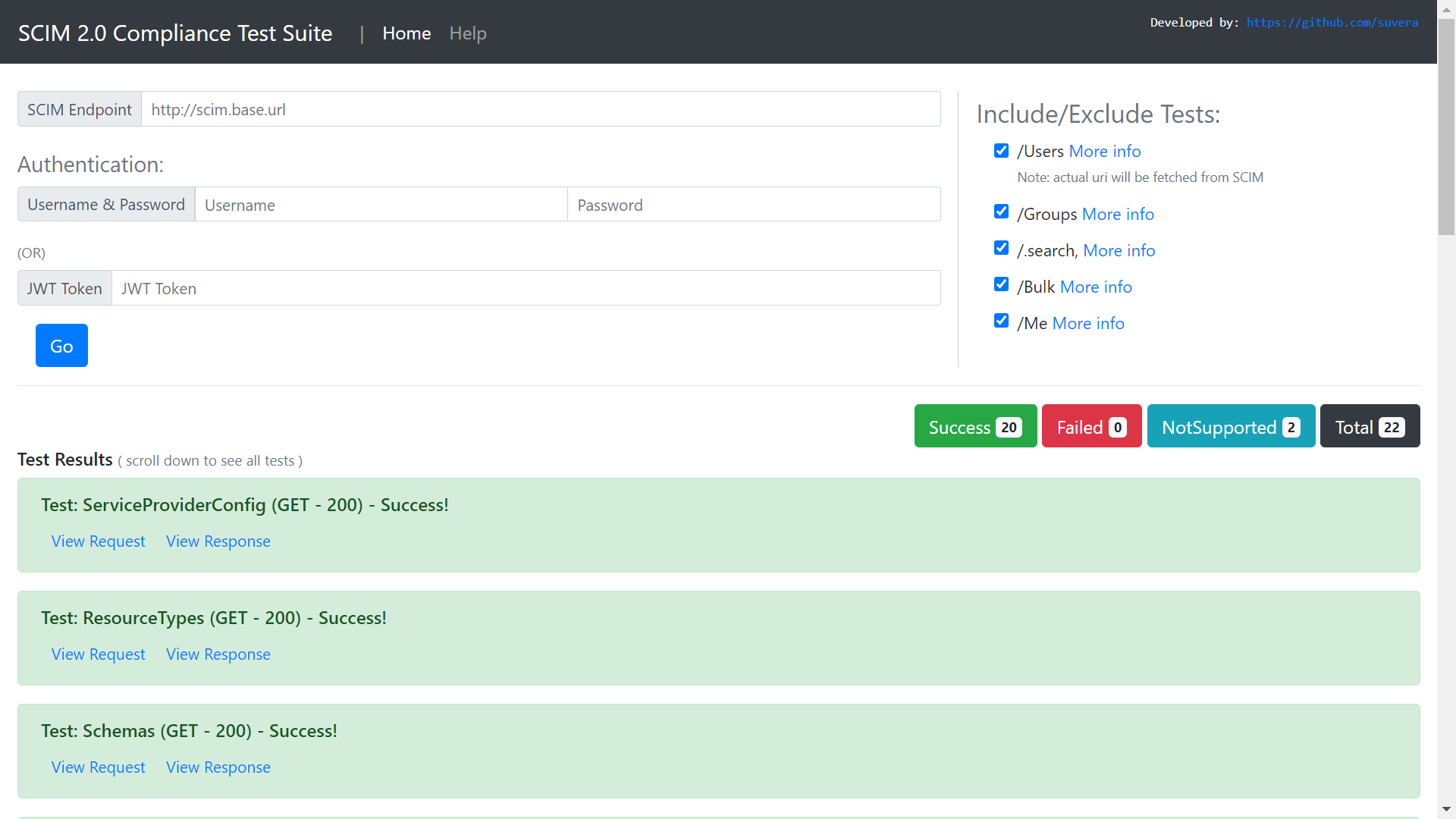Image resolution: width=1456 pixels, height=819 pixels.
Task: Uncheck the /Users test checkbox
Action: click(x=1001, y=150)
